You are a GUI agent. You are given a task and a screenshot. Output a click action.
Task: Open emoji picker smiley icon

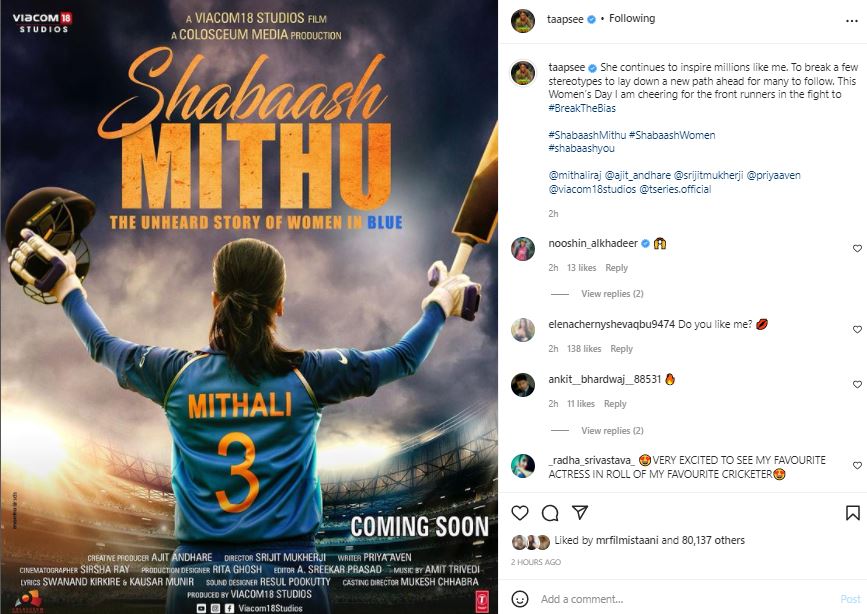(x=520, y=599)
